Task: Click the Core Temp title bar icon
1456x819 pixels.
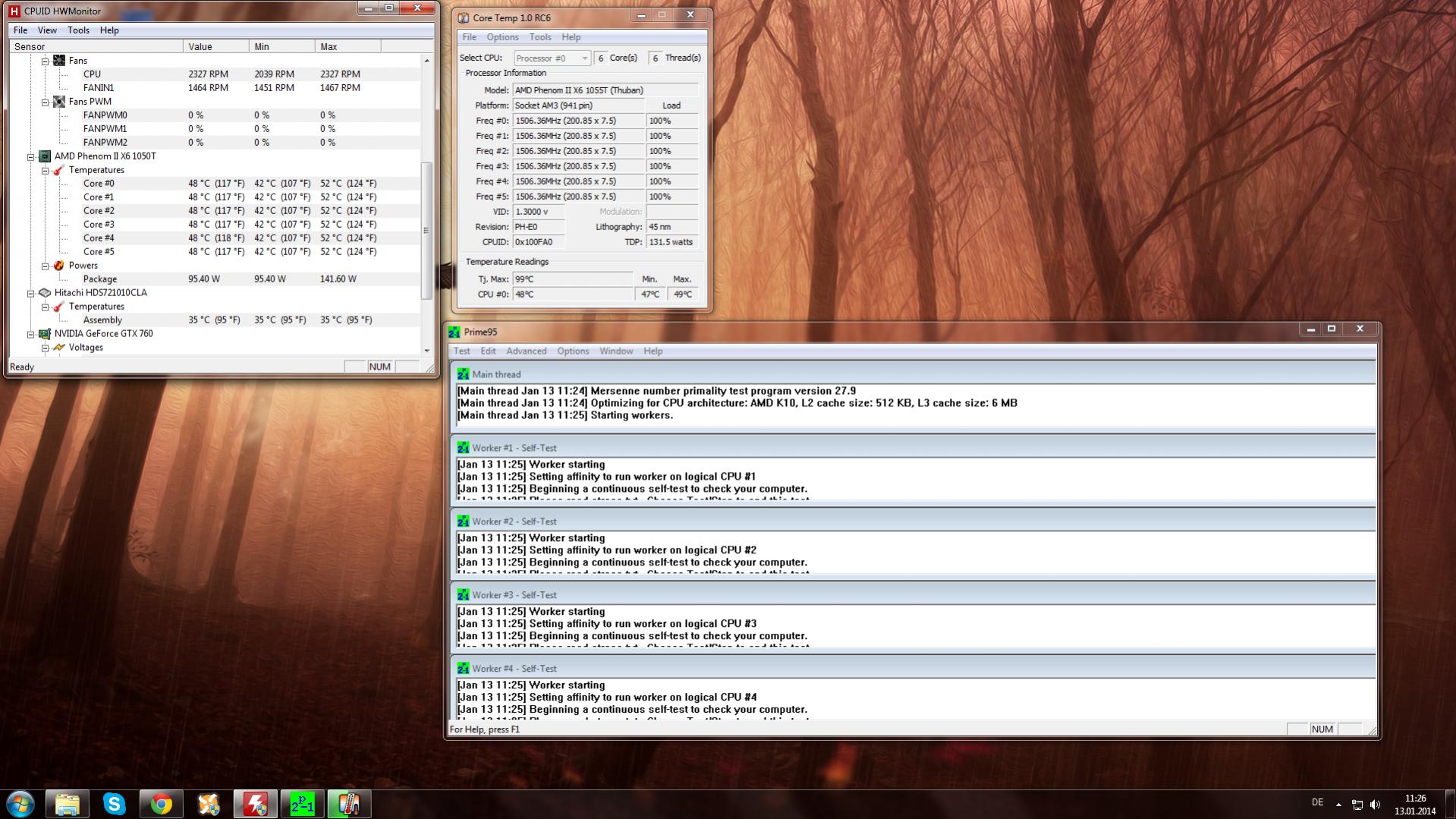Action: click(x=463, y=17)
